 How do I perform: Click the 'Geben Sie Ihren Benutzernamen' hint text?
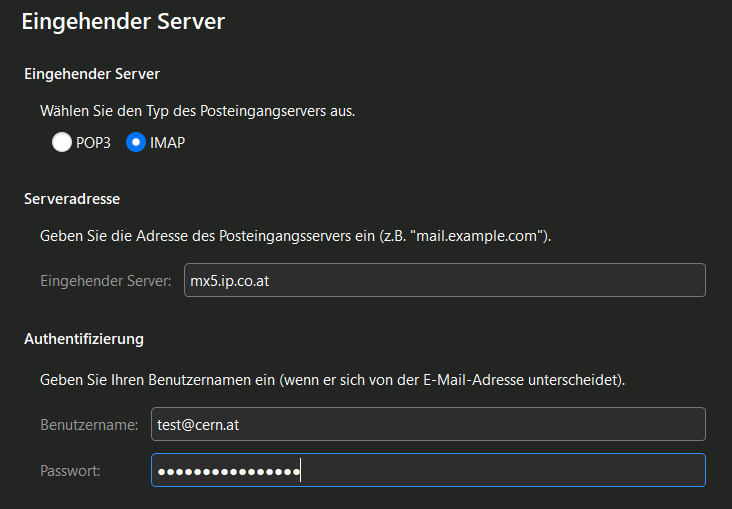332,381
